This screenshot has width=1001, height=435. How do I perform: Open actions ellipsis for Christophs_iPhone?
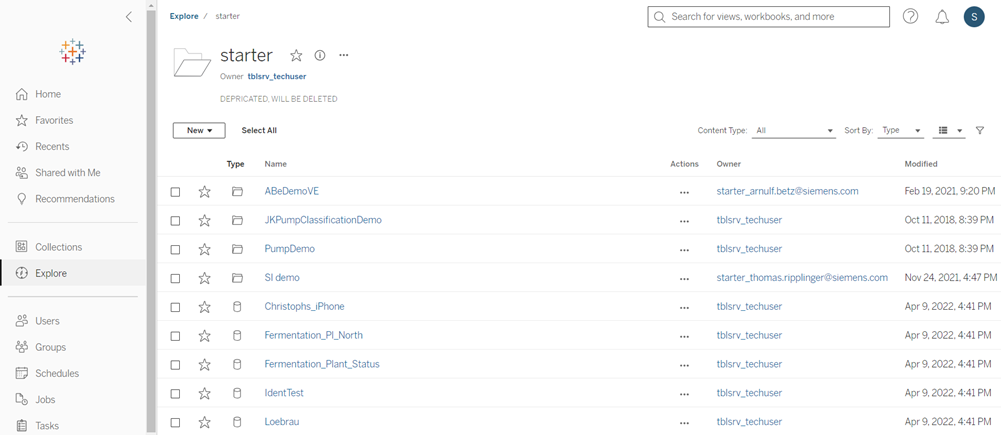[x=684, y=307]
